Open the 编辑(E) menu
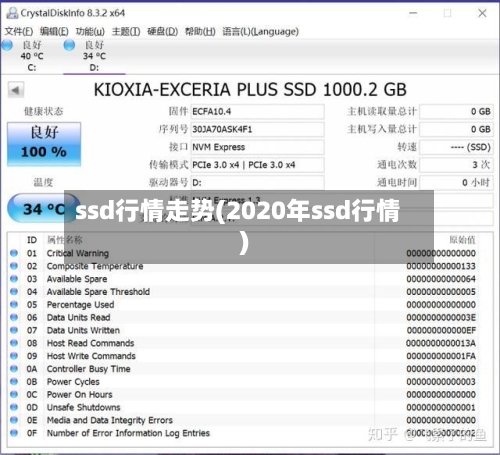Screen dimensions: 500x455 54,32
